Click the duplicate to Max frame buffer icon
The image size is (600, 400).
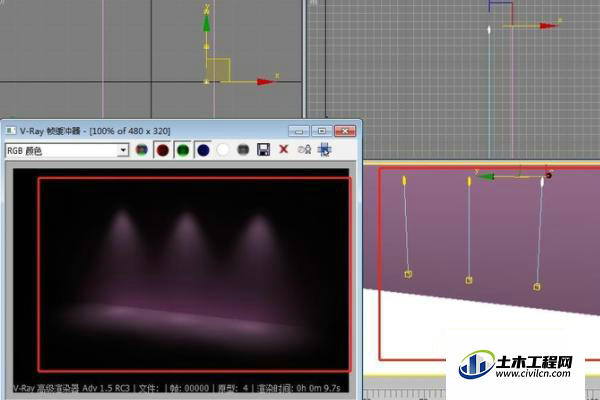click(304, 150)
